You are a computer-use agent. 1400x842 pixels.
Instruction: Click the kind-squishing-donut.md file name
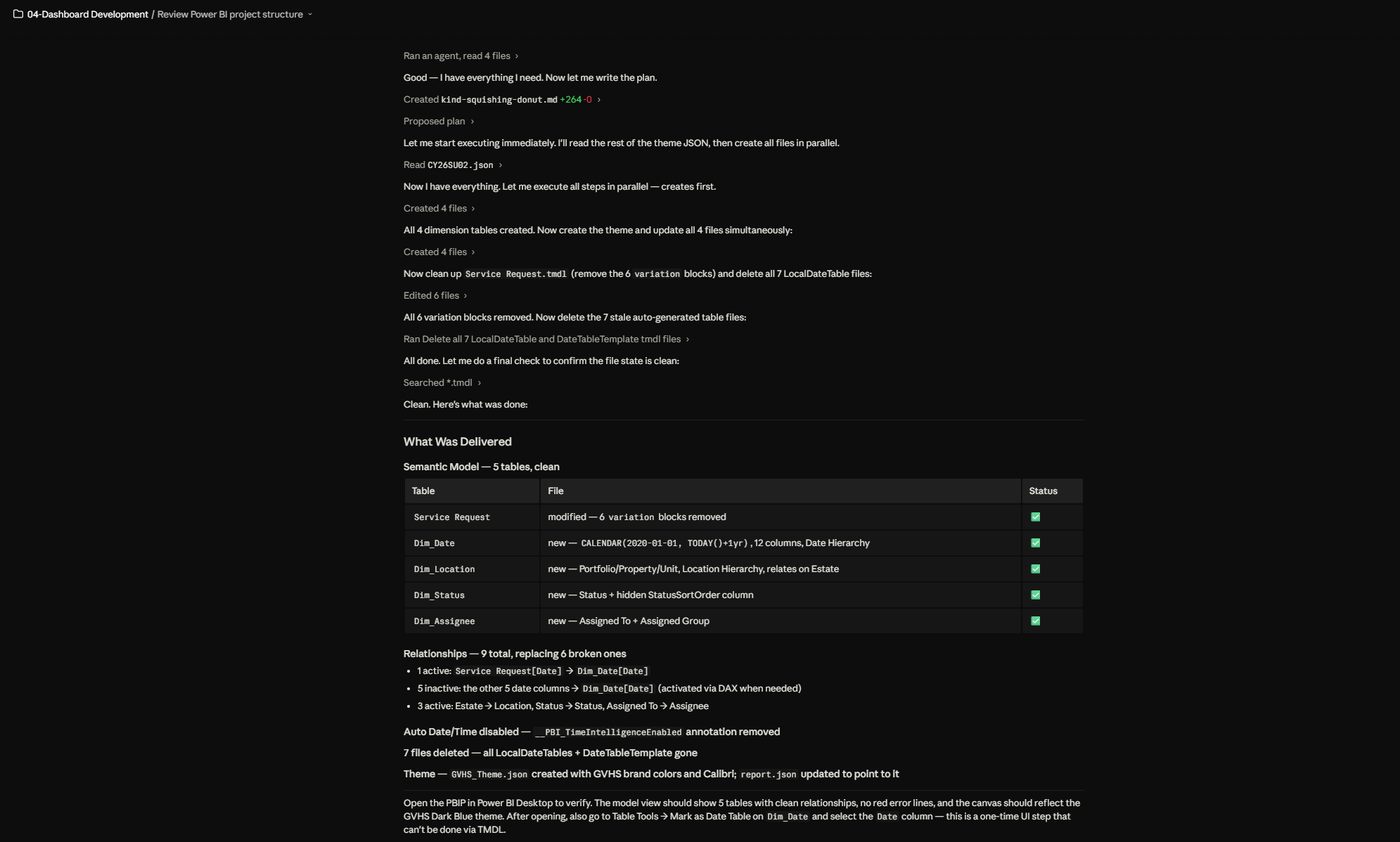click(x=499, y=100)
